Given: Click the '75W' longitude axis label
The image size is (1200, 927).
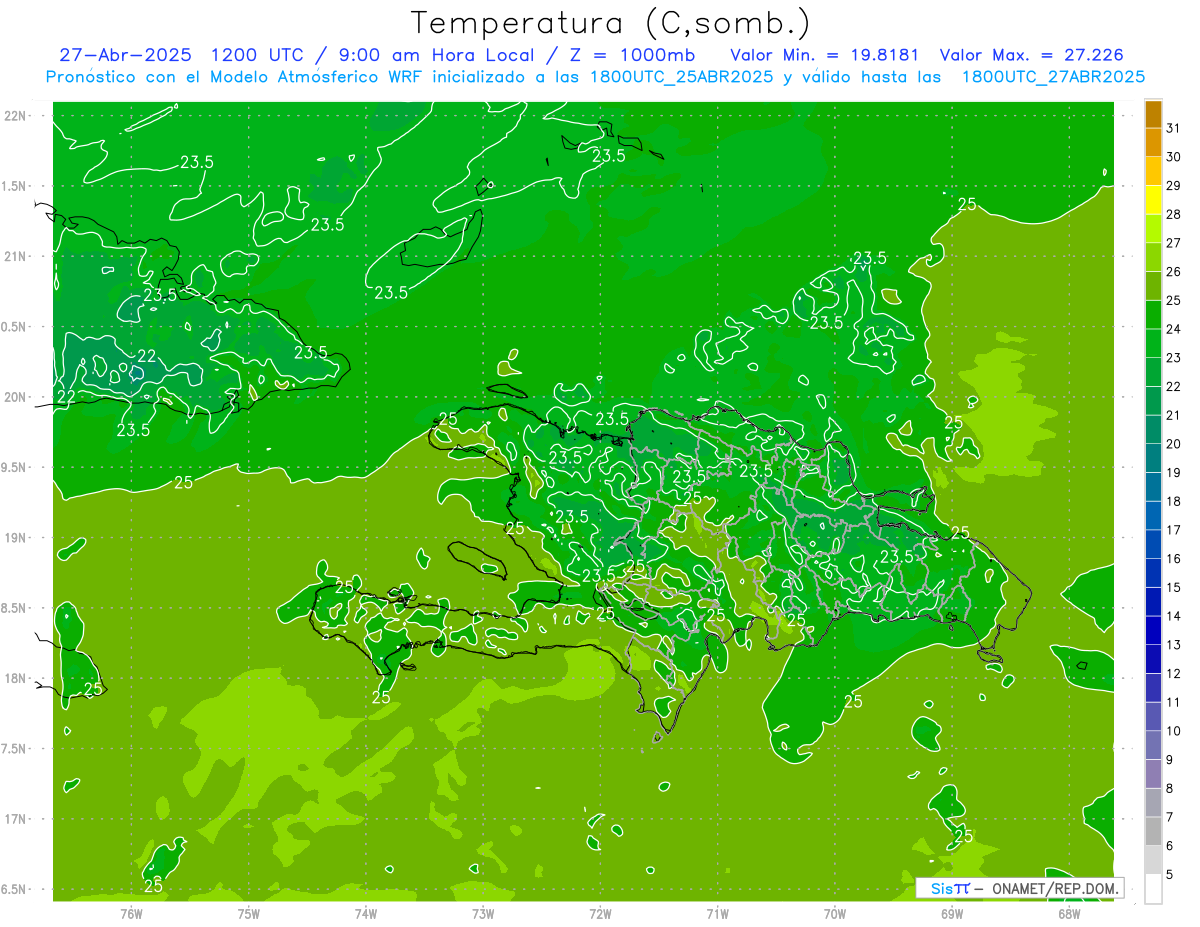Looking at the screenshot, I should coord(249,913).
